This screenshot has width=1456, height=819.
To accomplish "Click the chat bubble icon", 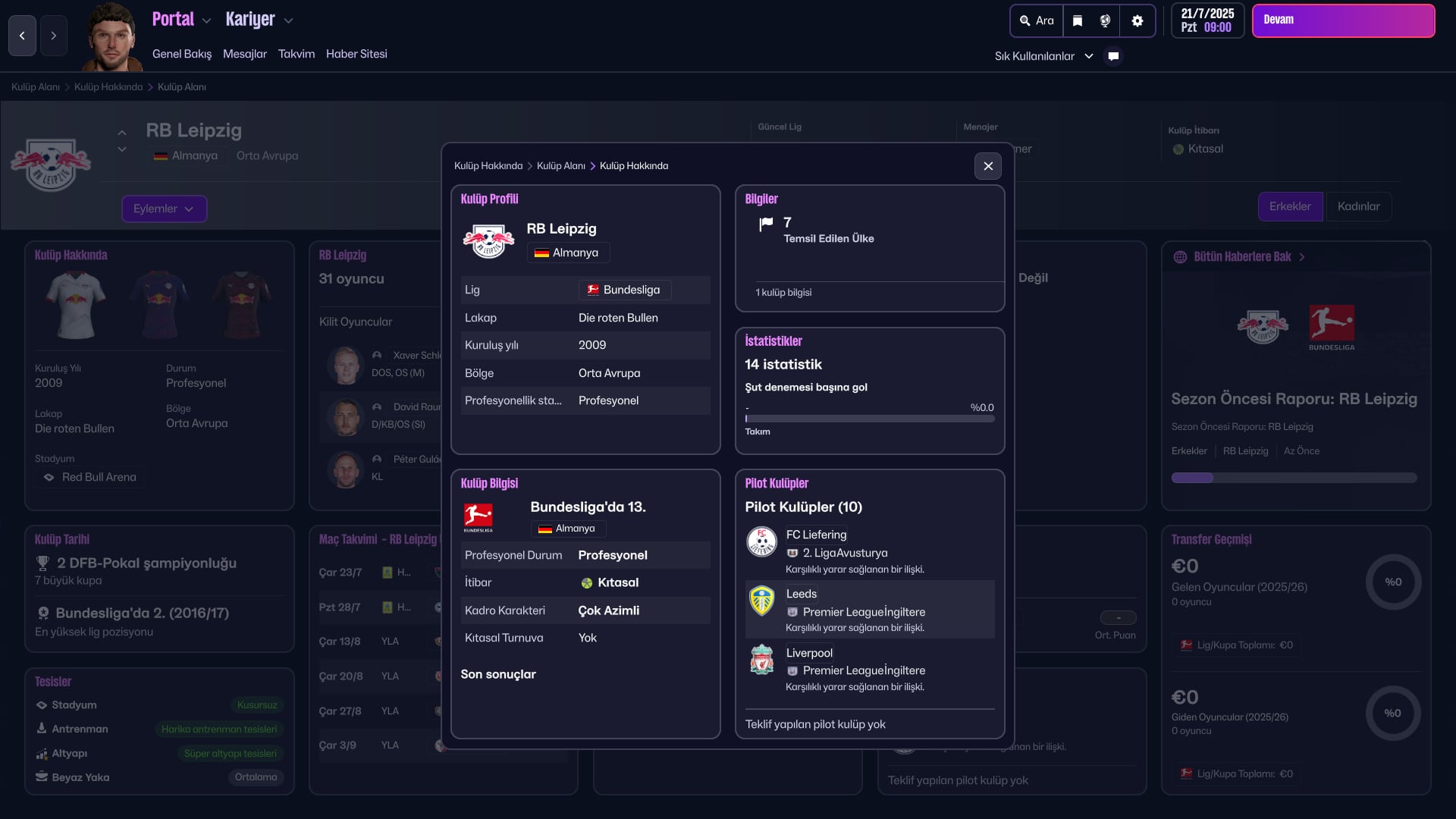I will 1113,56.
